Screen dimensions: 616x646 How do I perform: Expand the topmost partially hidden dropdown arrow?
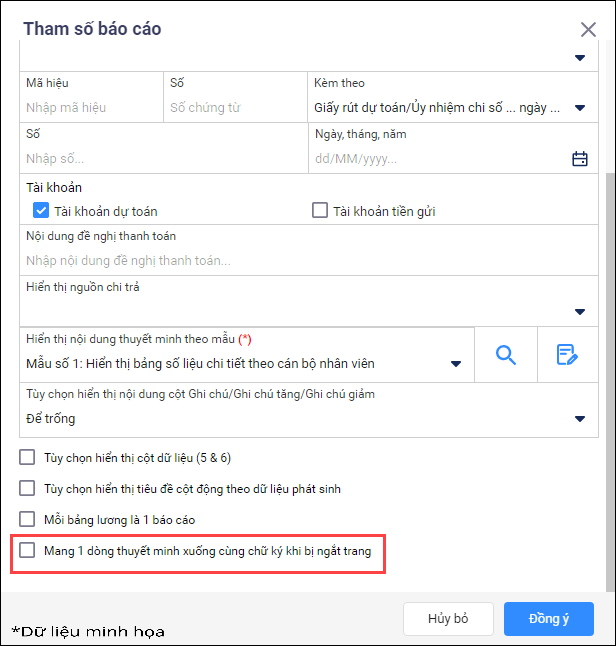[x=580, y=58]
